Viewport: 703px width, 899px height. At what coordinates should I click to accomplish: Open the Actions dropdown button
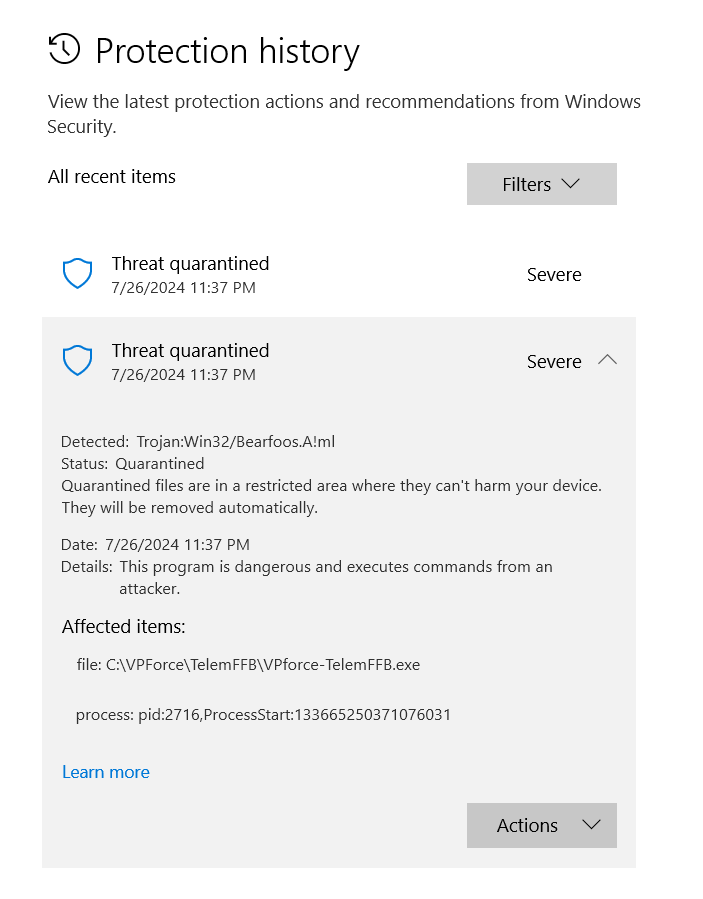point(541,825)
